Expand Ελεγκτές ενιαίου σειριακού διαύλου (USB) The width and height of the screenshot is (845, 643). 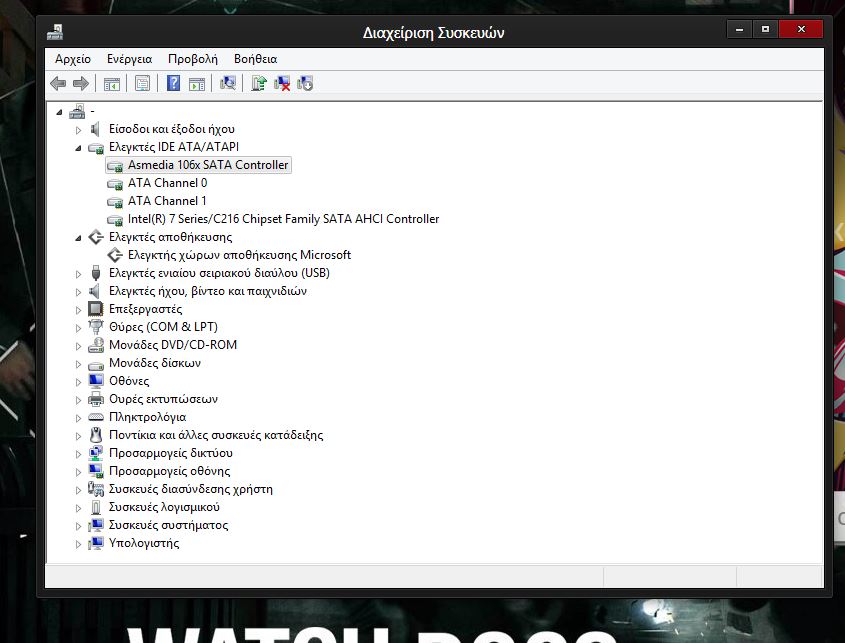pos(78,274)
